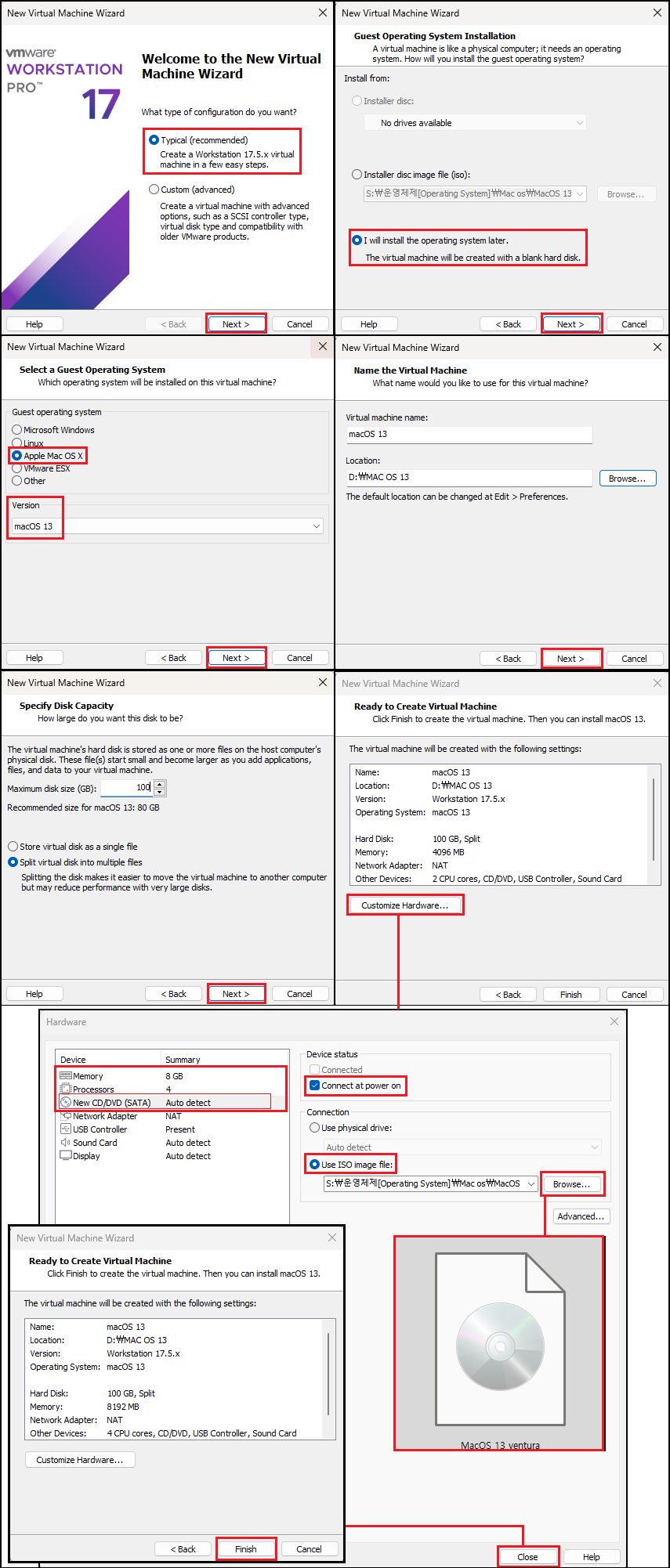Select the Memory device icon in Hardware list
The height and width of the screenshot is (1568, 670).
pos(66,1076)
